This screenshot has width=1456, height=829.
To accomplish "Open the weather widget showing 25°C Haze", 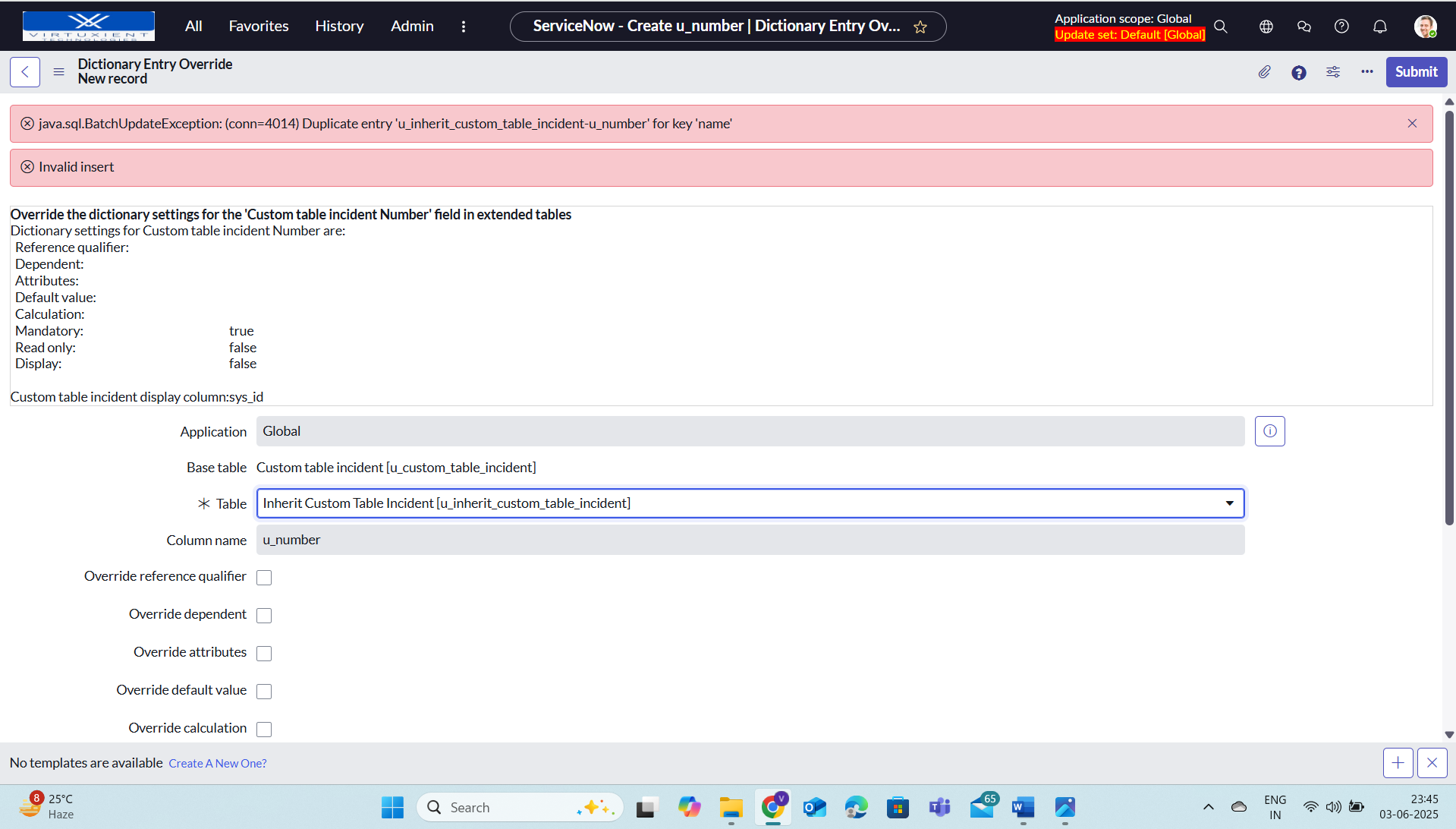I will [47, 806].
